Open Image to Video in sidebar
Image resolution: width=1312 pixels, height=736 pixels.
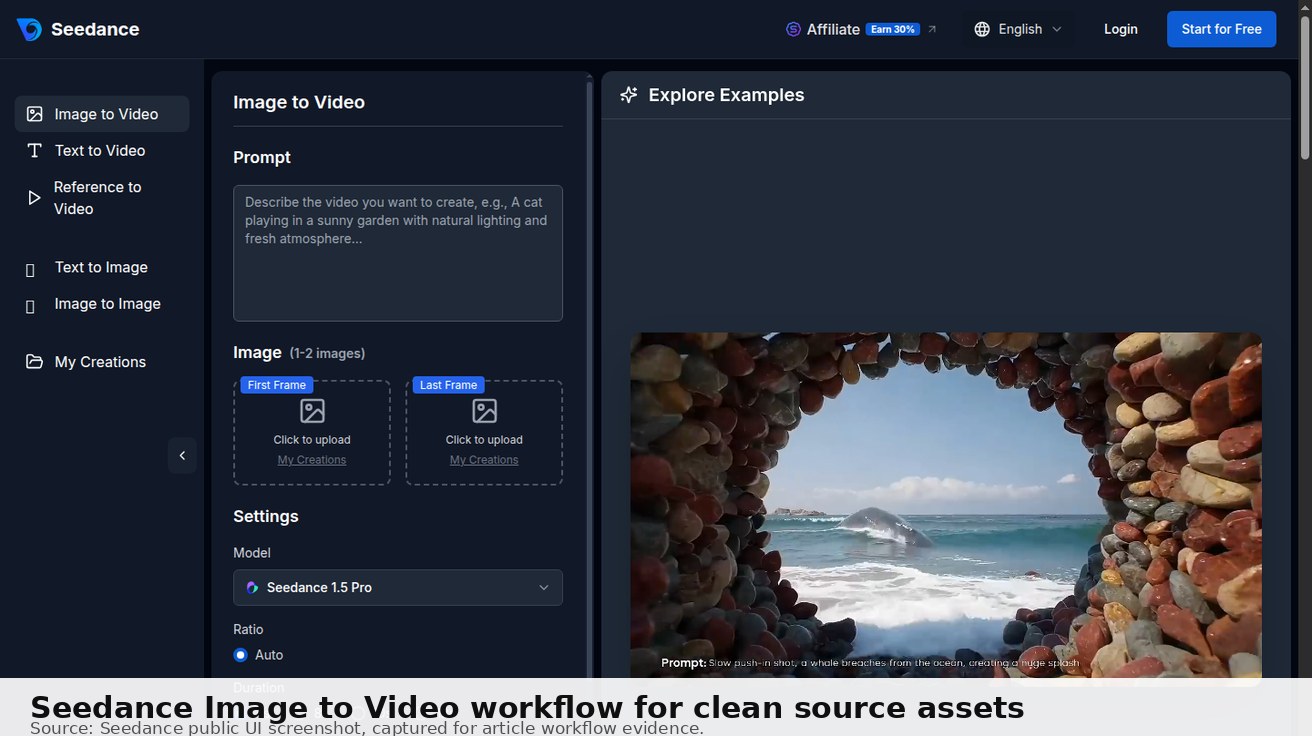pyautogui.click(x=102, y=114)
